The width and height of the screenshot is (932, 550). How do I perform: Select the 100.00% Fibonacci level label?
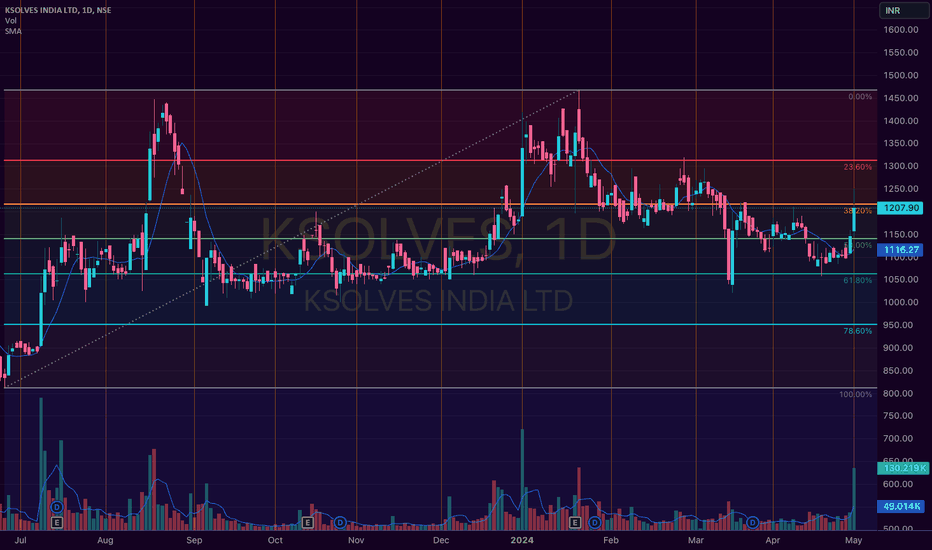coord(856,395)
